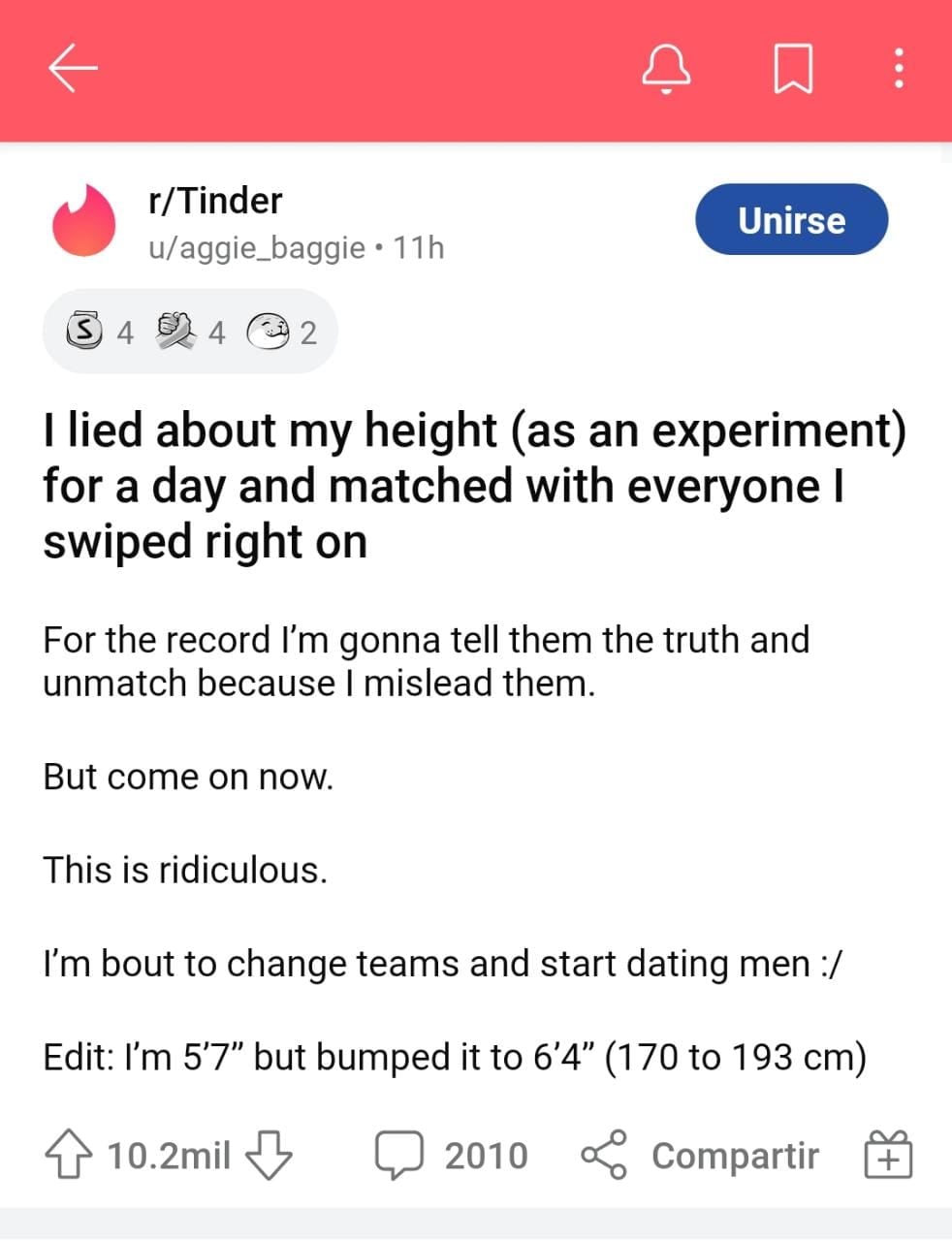Save the post with the bookmark icon
Image resolution: width=952 pixels, height=1241 pixels.
794,67
